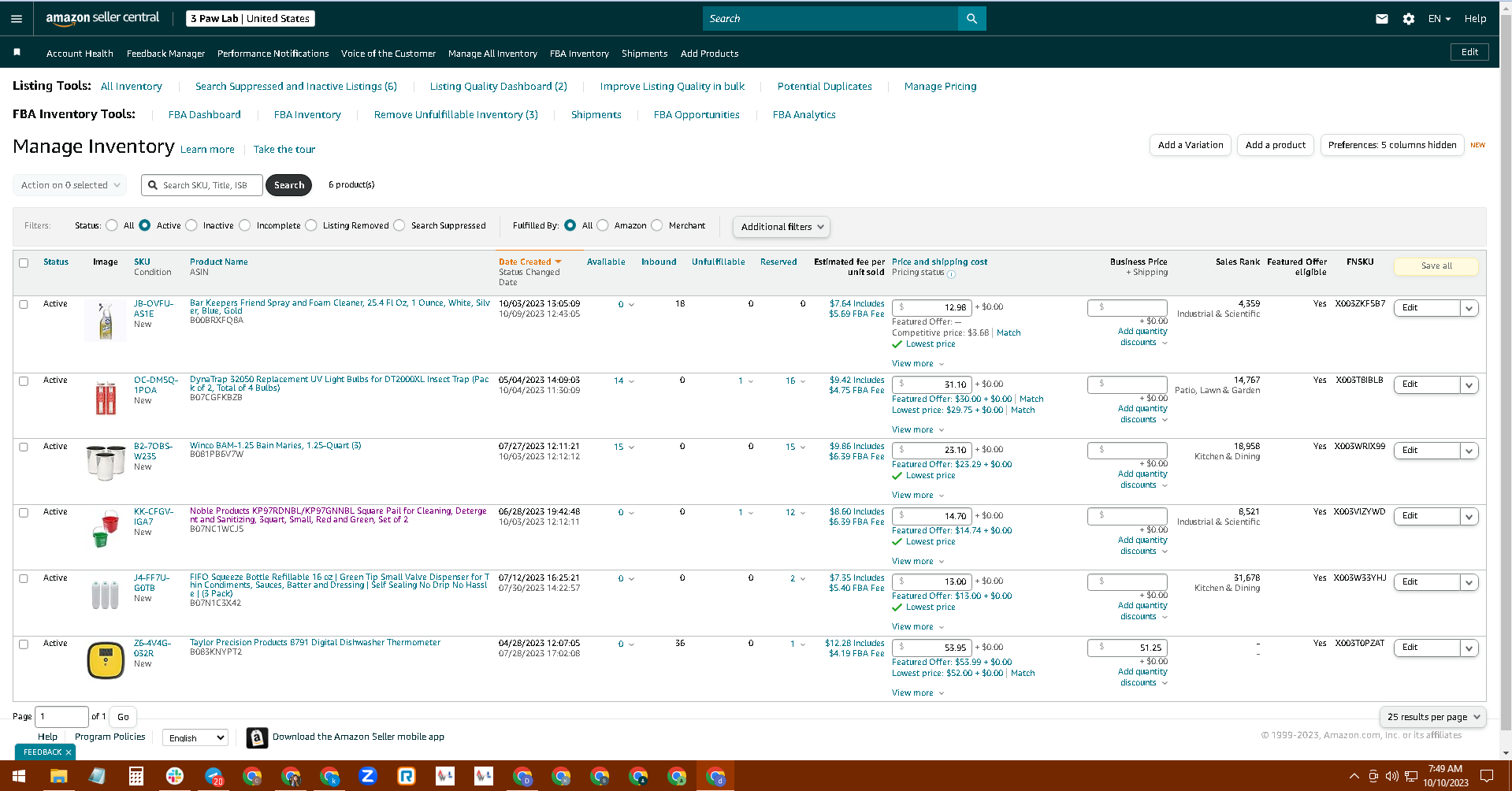Click Noble Products pail product thumbnail
The image size is (1512, 791).
pyautogui.click(x=106, y=529)
